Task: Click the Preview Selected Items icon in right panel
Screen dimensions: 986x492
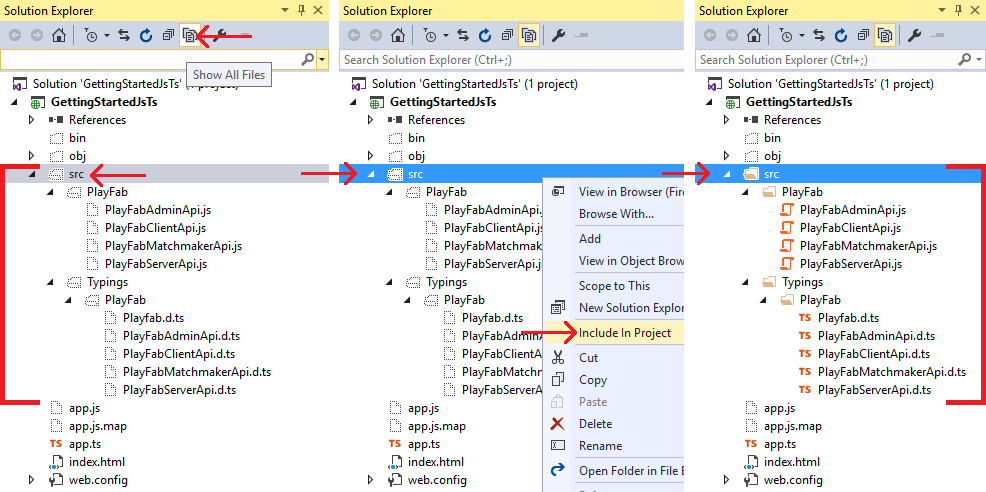Action: coord(939,36)
